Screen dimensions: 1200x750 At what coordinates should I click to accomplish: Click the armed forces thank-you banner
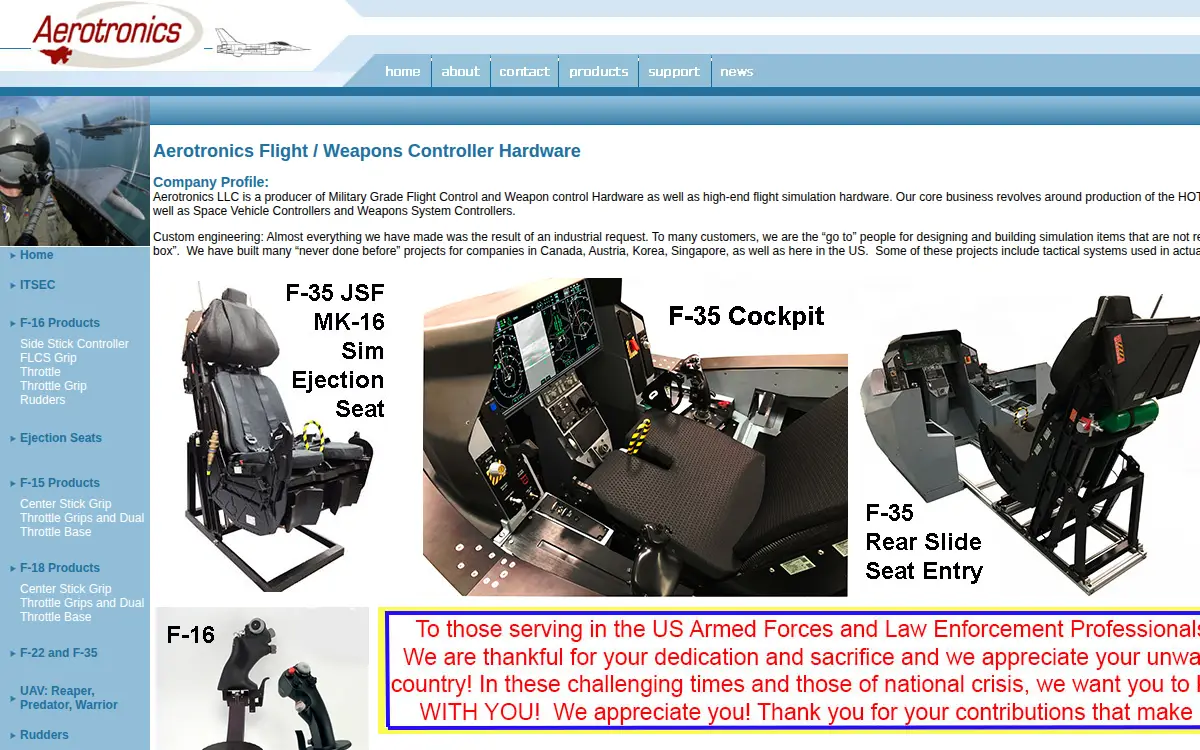point(789,671)
